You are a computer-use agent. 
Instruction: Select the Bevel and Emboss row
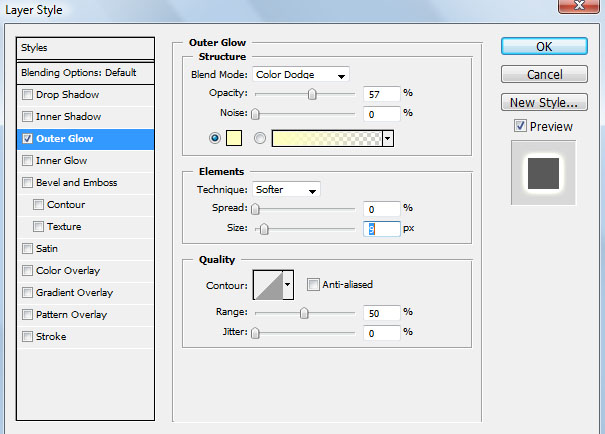pos(85,183)
